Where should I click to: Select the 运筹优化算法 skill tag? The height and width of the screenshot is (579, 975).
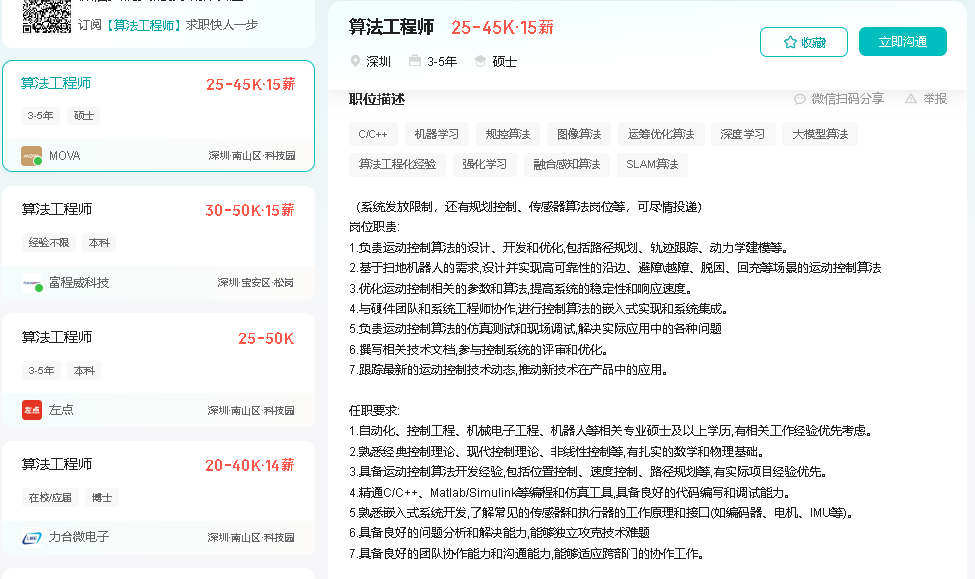(661, 134)
